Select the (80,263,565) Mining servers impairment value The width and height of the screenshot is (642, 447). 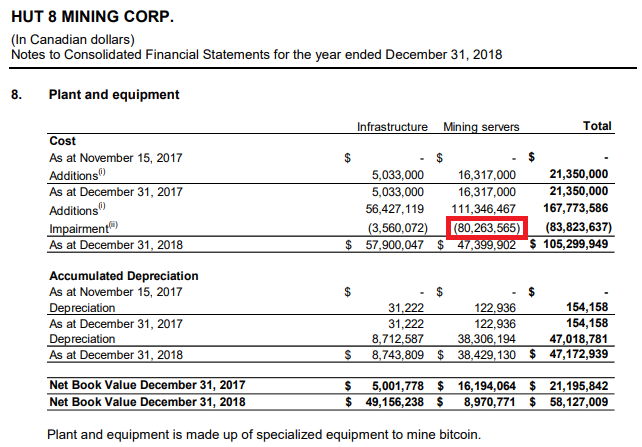[x=486, y=228]
